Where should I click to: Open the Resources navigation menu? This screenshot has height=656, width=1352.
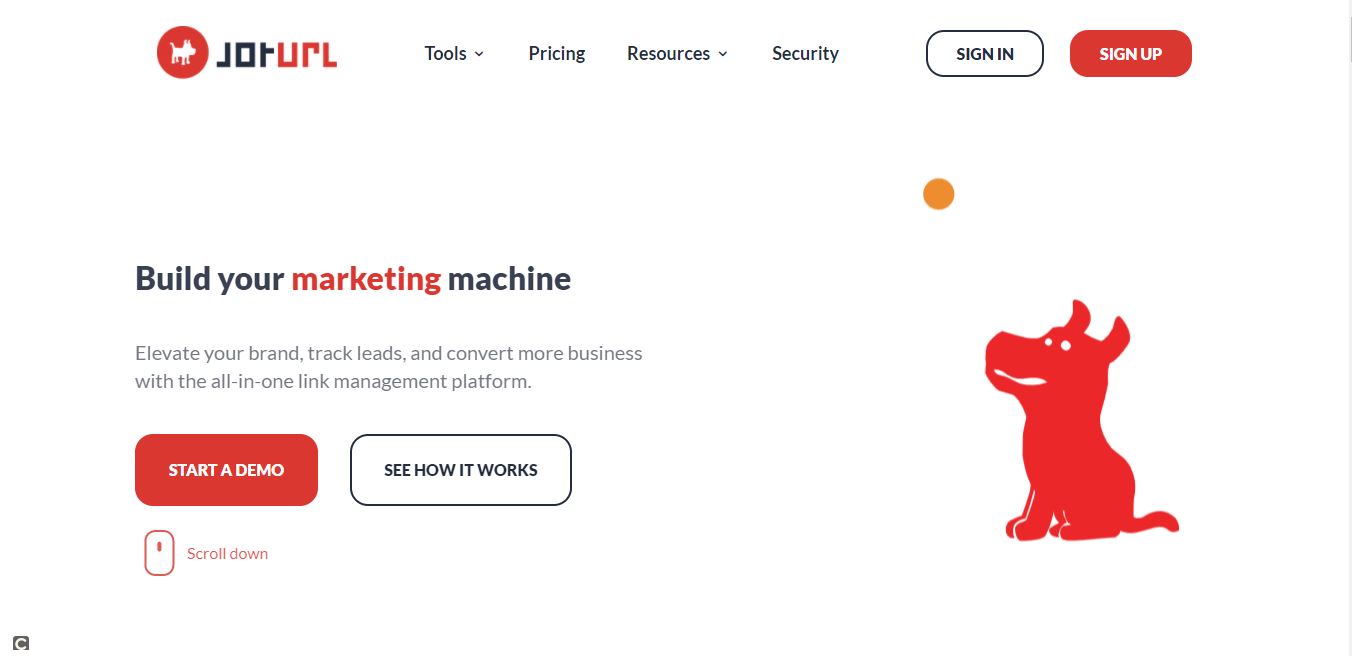point(668,54)
